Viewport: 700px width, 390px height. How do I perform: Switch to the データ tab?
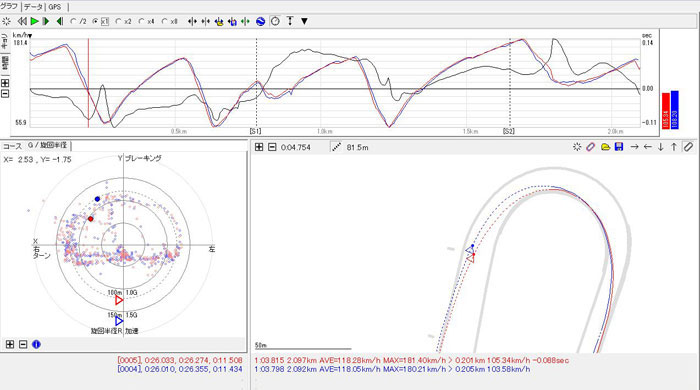[x=33, y=7]
